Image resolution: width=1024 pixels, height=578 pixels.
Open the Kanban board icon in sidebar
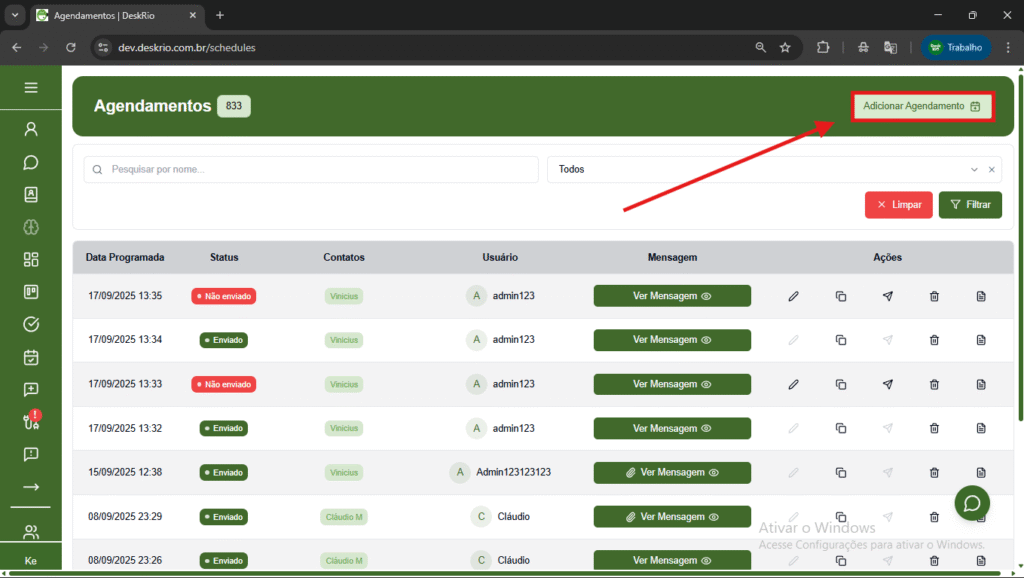(31, 292)
